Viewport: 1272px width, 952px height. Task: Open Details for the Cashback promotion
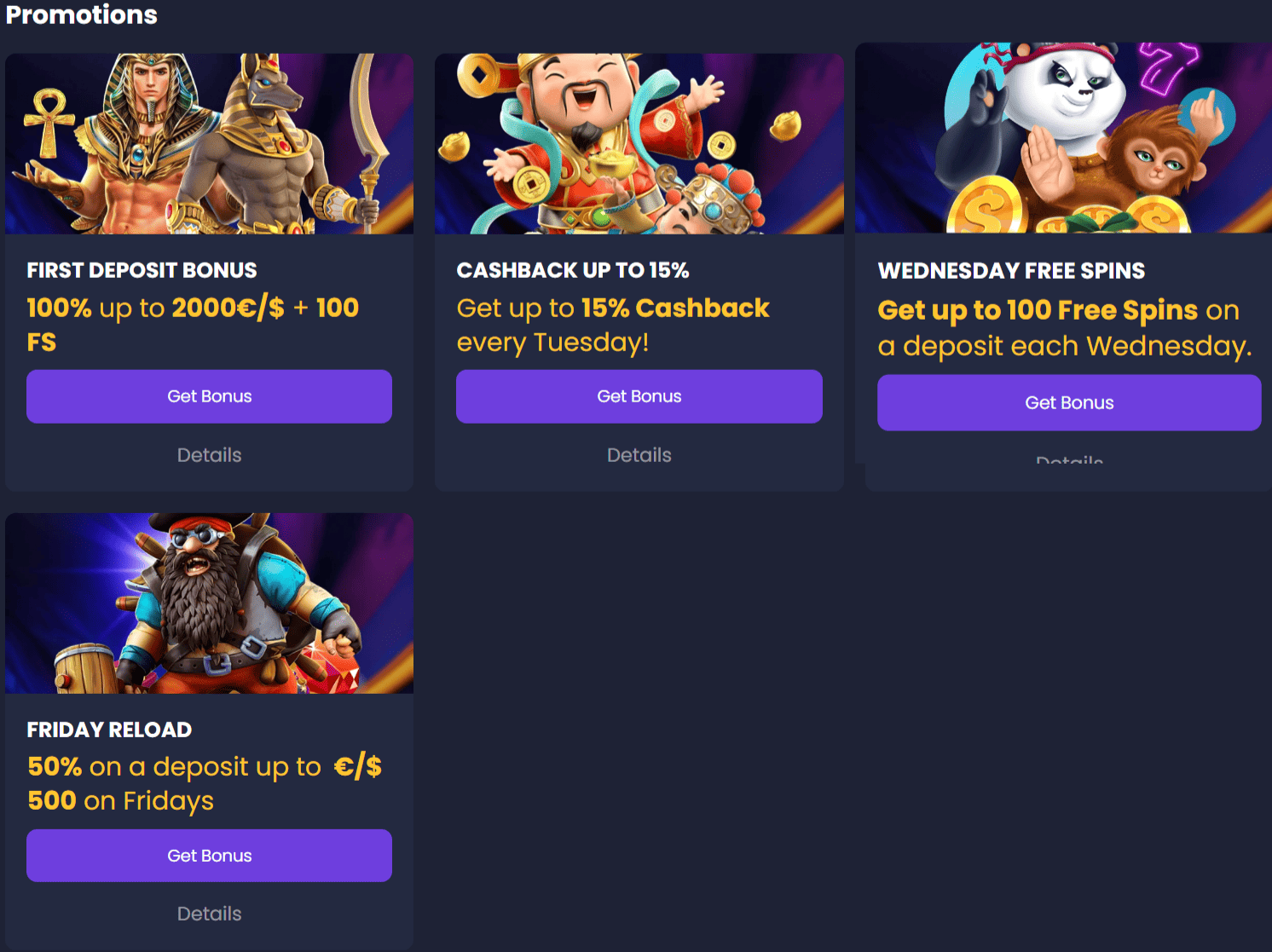639,455
